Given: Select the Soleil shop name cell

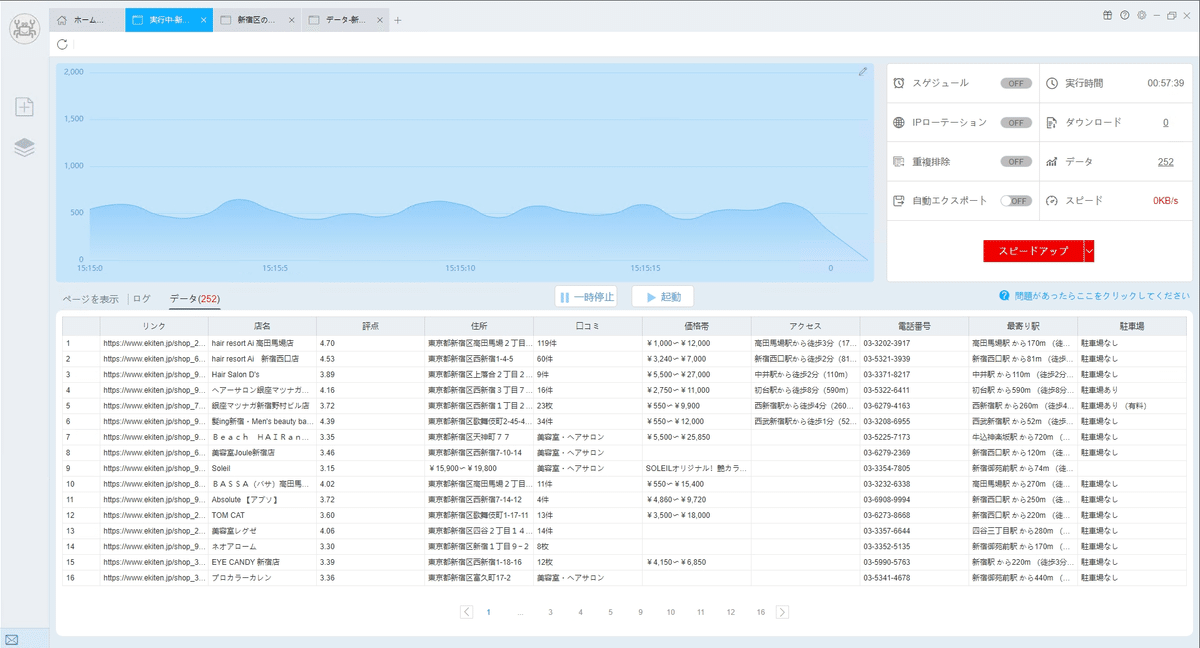Looking at the screenshot, I should [262, 468].
